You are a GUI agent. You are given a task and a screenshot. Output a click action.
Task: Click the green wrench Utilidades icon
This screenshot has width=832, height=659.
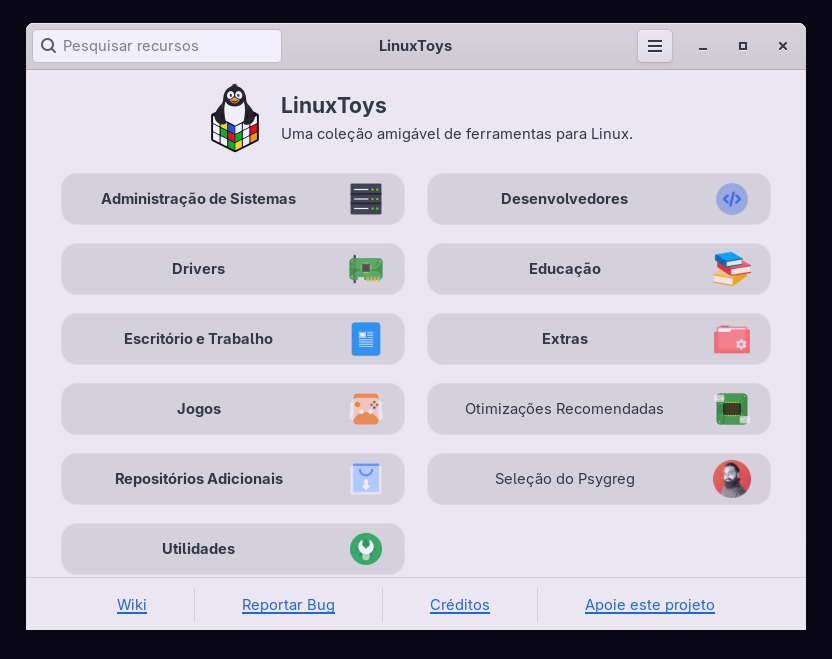coord(366,549)
